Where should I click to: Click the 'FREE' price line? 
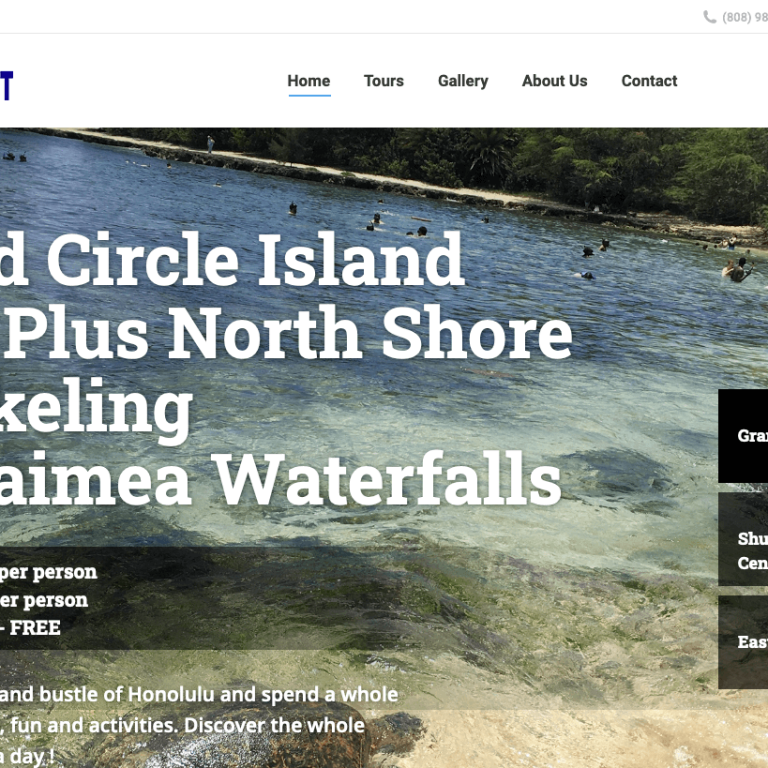(x=30, y=627)
